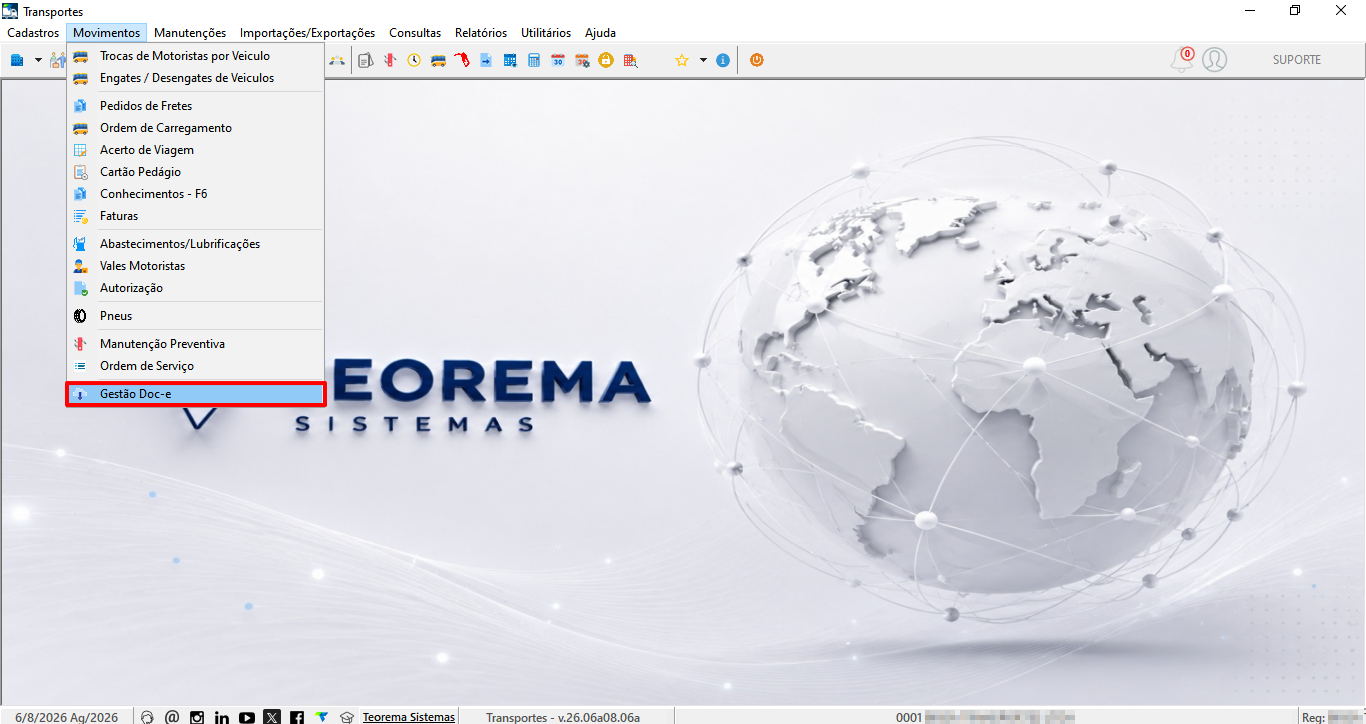Open the calculator toolbar icon
This screenshot has width=1366, height=724.
coord(534,60)
